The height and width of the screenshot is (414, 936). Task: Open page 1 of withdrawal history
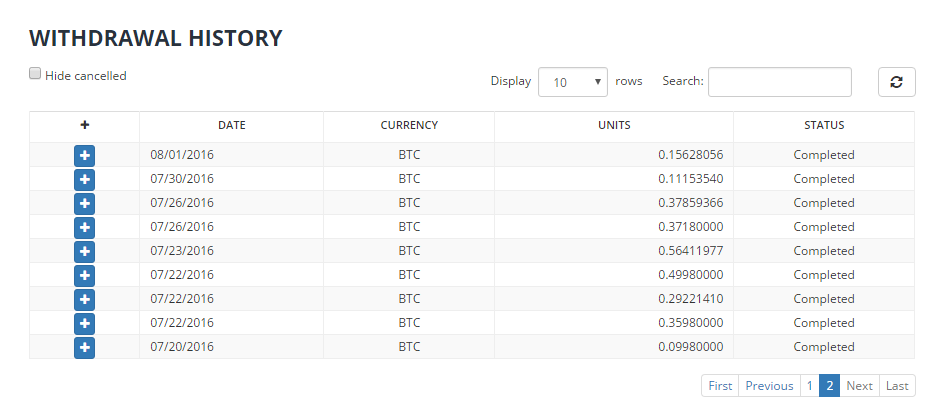click(810, 386)
